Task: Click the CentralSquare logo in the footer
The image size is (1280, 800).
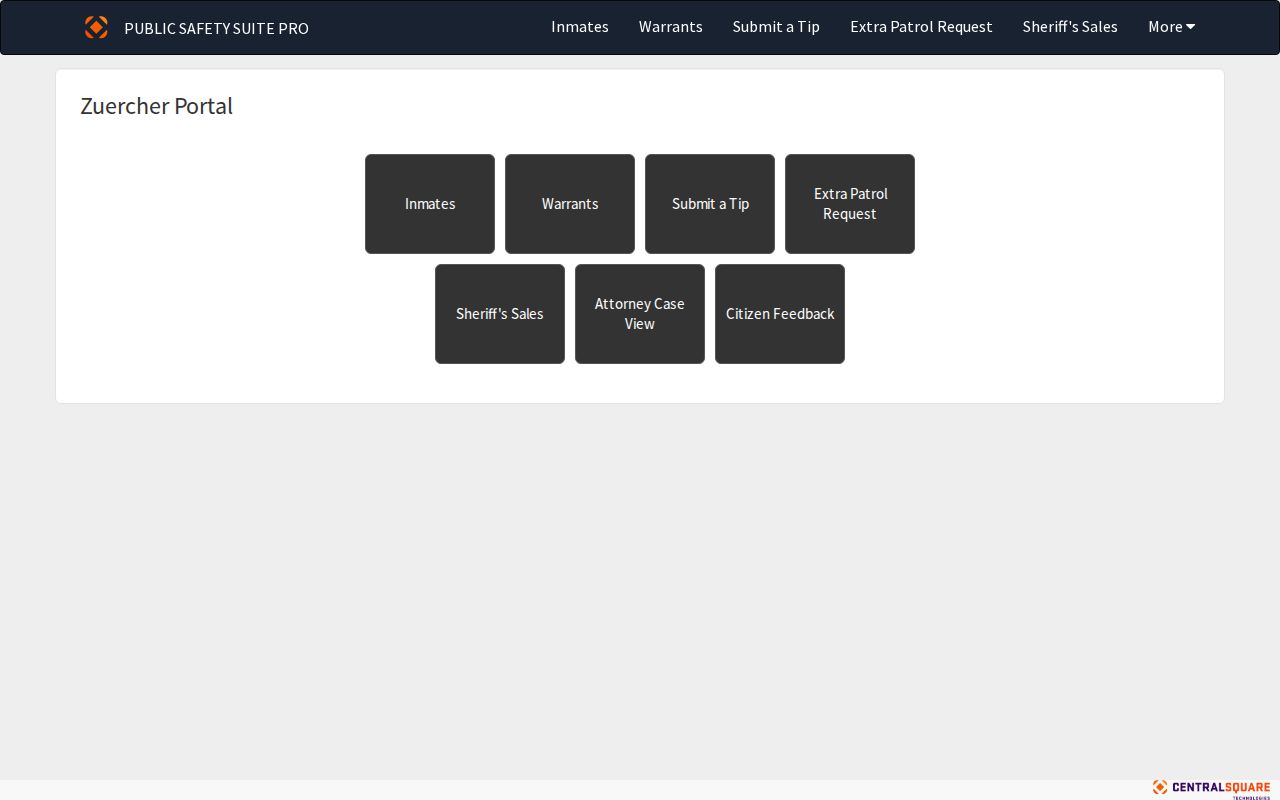Action: (1211, 789)
